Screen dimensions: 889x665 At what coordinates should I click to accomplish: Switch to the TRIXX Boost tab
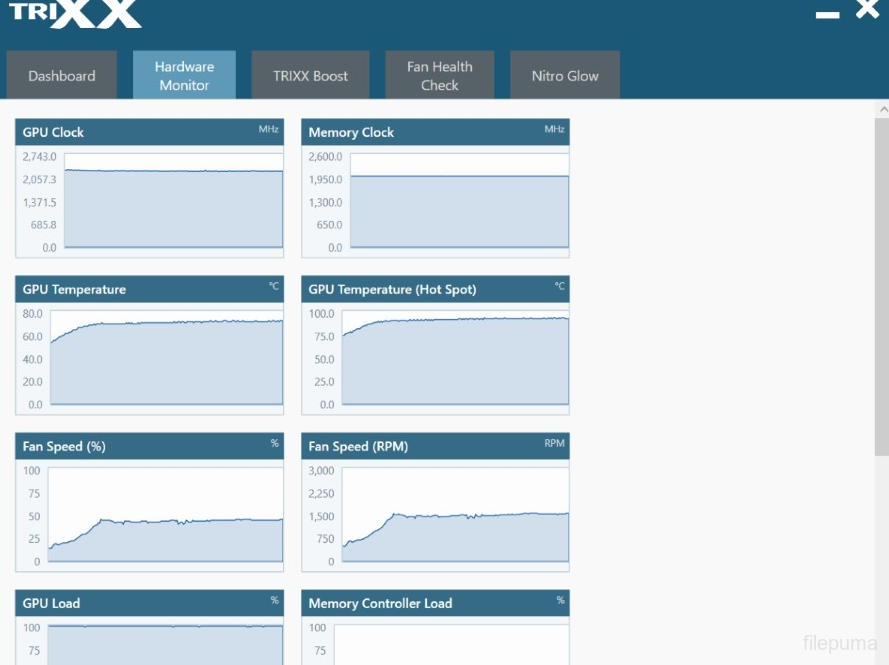pyautogui.click(x=310, y=76)
